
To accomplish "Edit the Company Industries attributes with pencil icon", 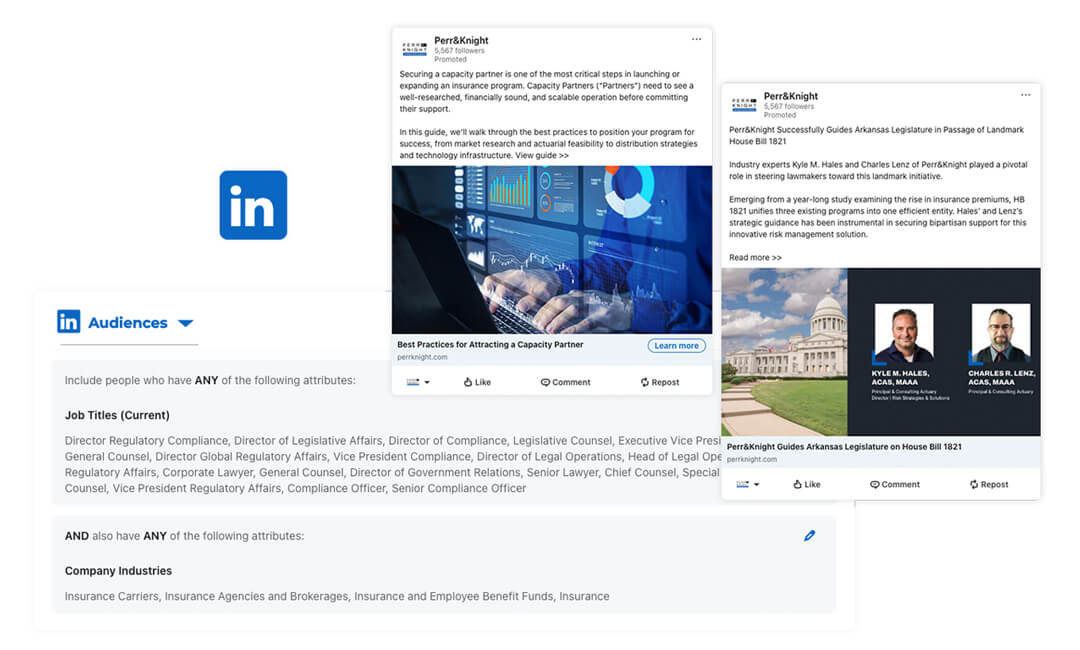I will coord(809,536).
